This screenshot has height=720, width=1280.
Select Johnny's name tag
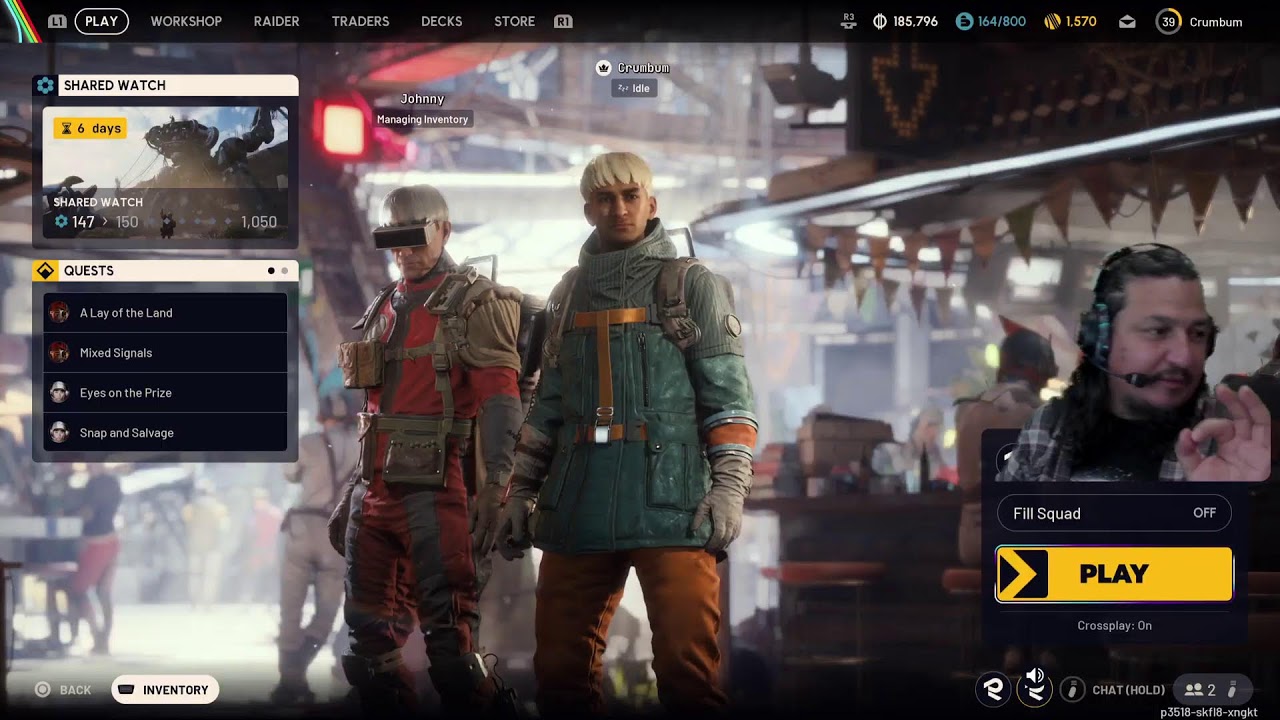click(422, 99)
